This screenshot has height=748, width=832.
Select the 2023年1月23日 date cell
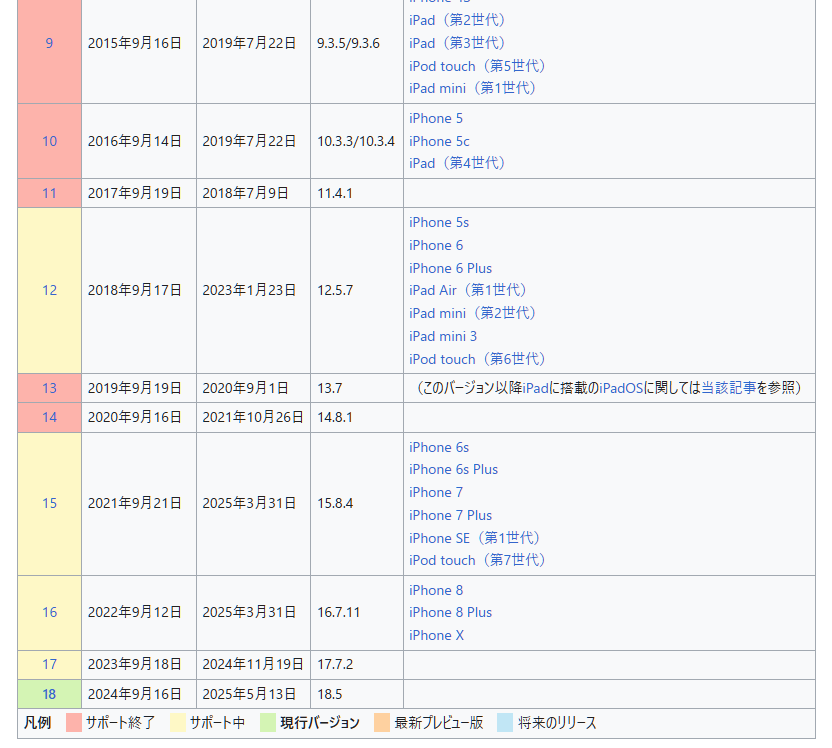click(253, 290)
